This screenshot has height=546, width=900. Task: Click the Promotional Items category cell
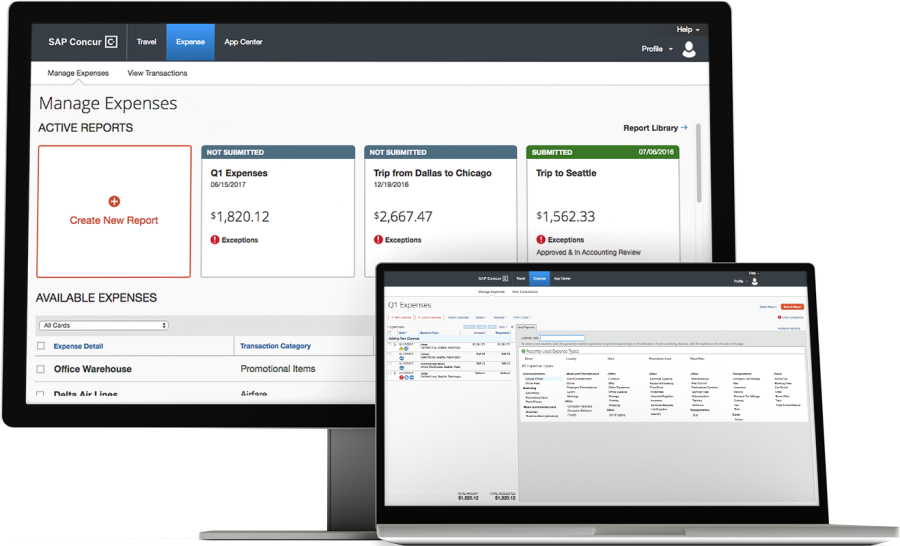coord(278,369)
